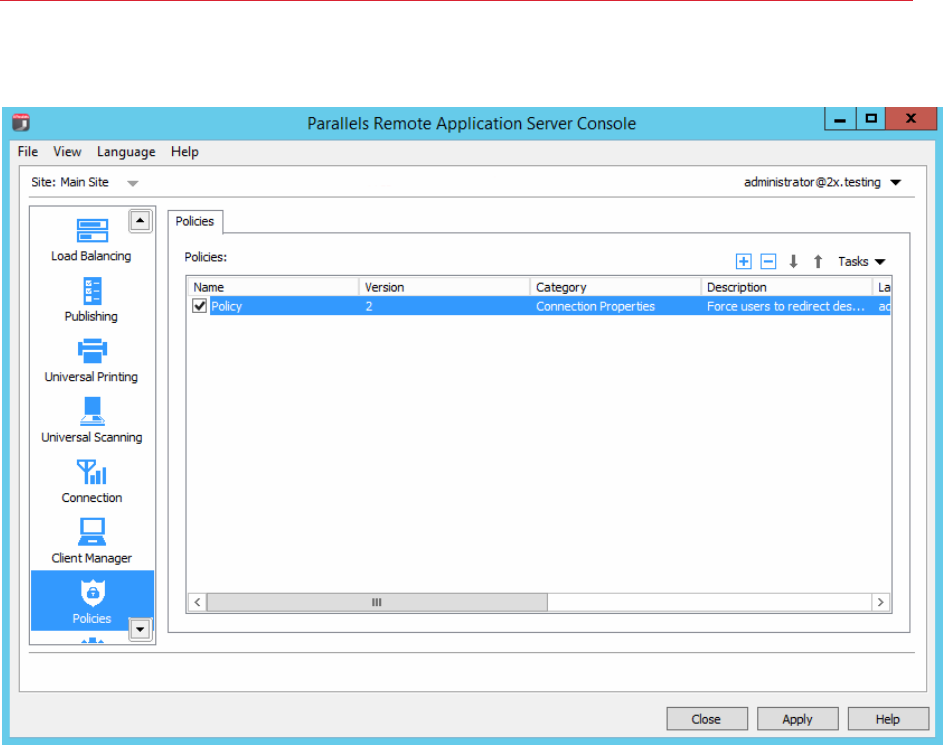The height and width of the screenshot is (745, 943).
Task: Open the Universal Scanning section
Action: [x=91, y=421]
